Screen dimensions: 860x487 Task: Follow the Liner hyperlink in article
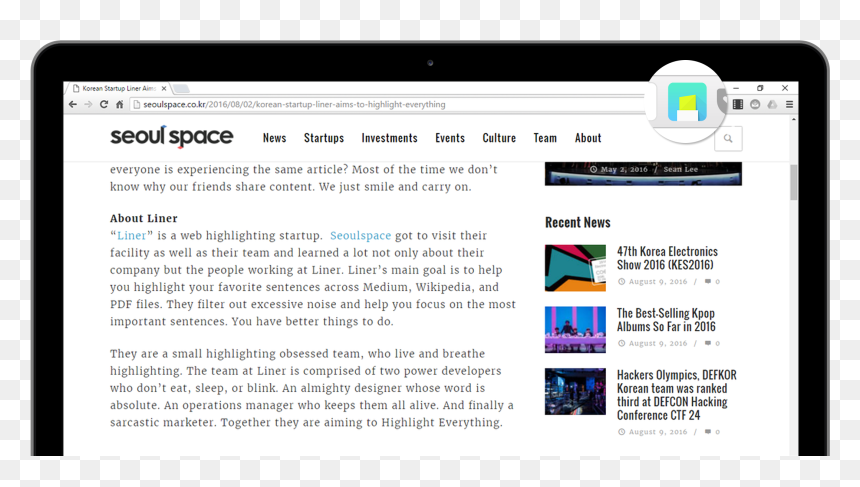pos(132,236)
